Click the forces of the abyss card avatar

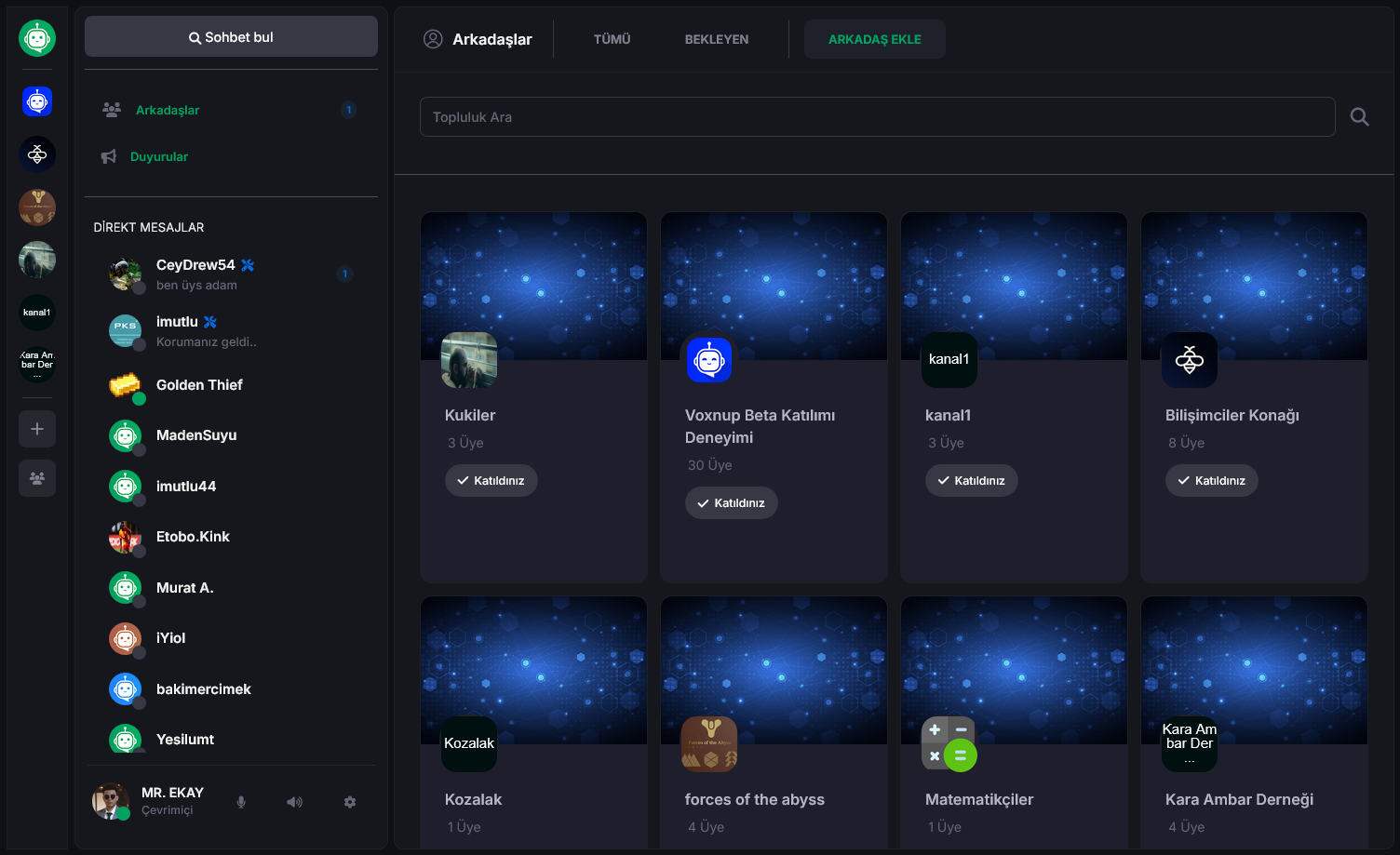(x=709, y=744)
